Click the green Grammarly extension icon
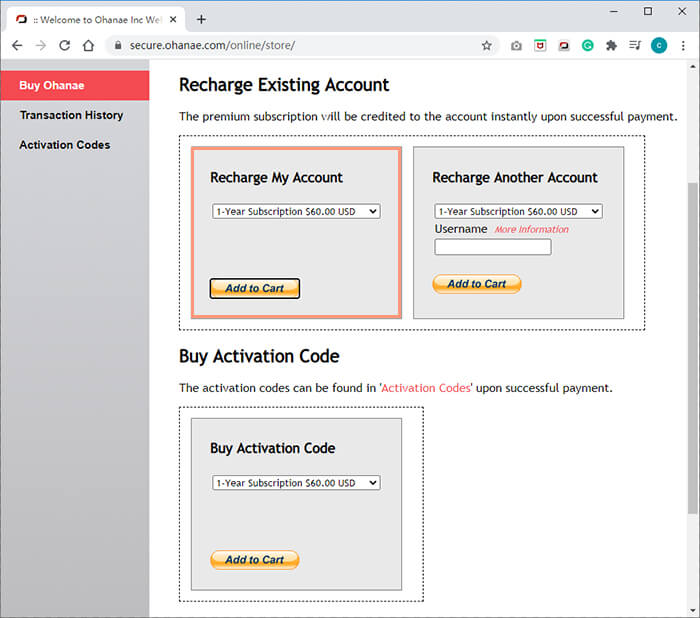 click(588, 45)
